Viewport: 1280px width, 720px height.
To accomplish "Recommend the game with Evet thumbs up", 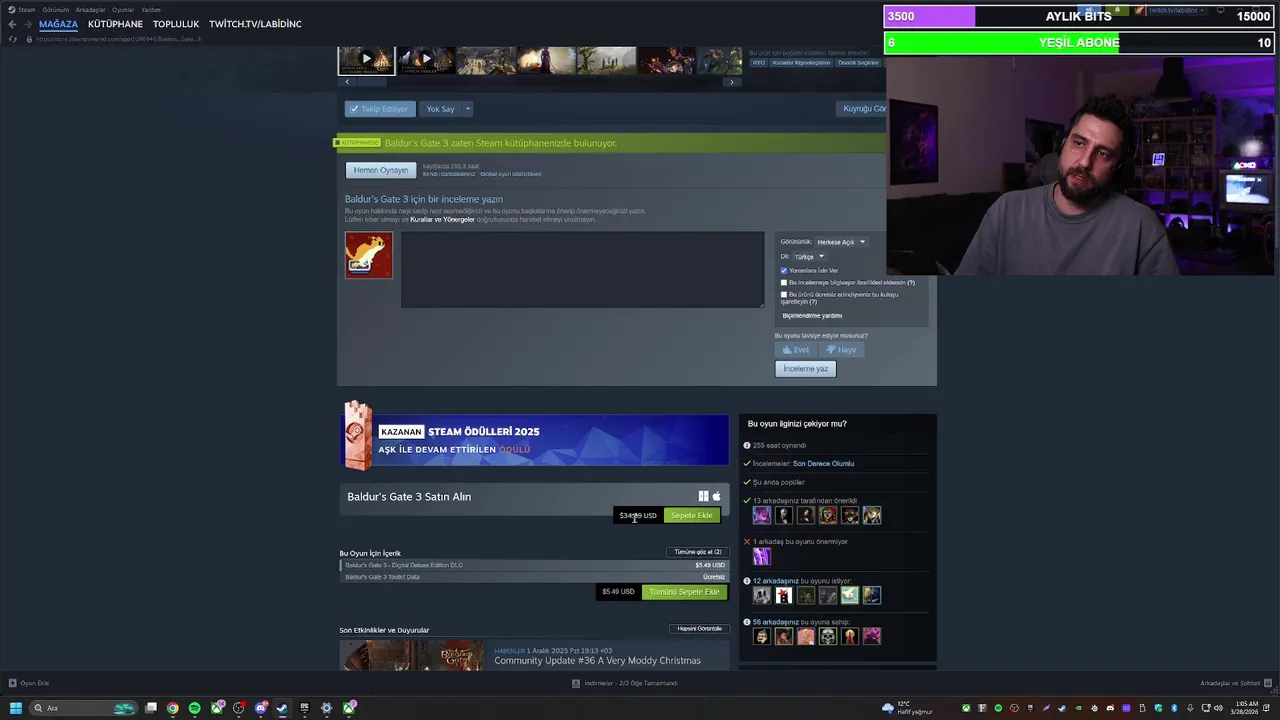I will (x=796, y=350).
